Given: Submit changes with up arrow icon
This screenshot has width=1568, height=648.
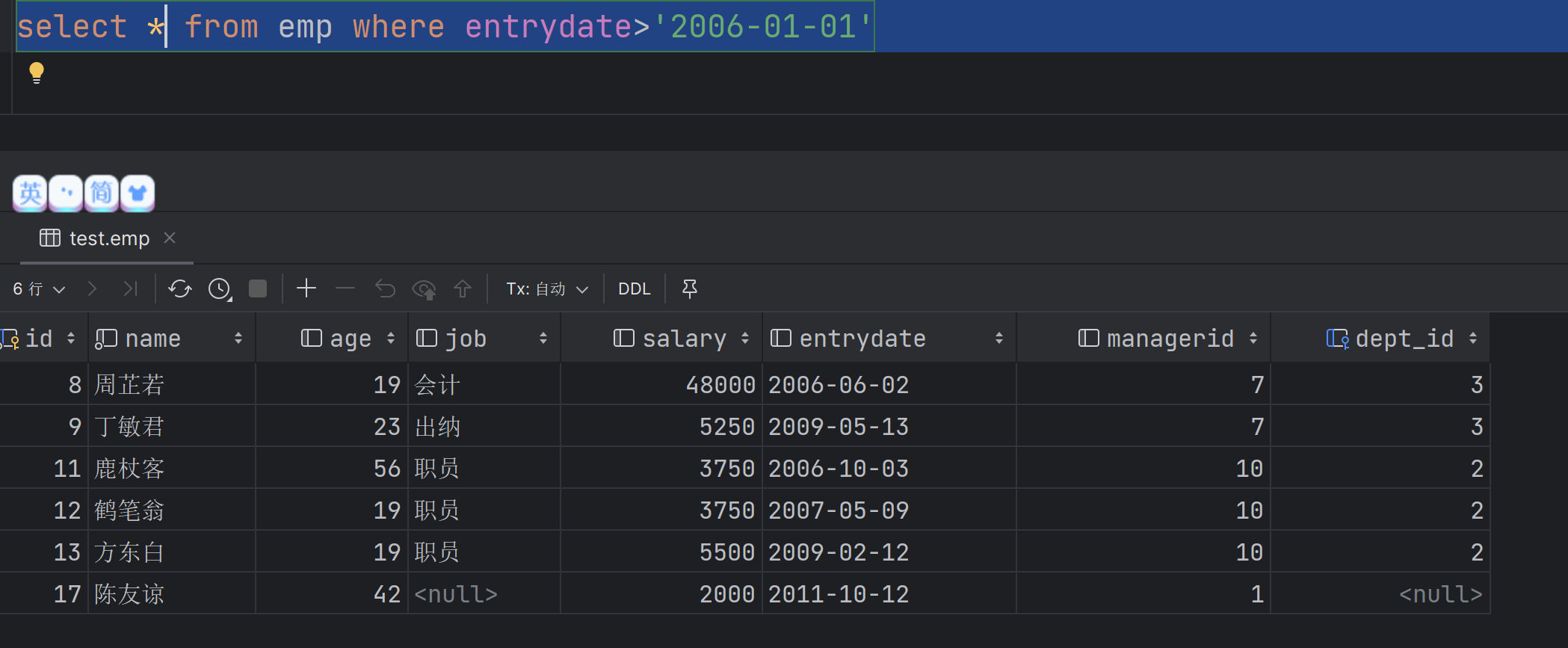Looking at the screenshot, I should click(463, 288).
